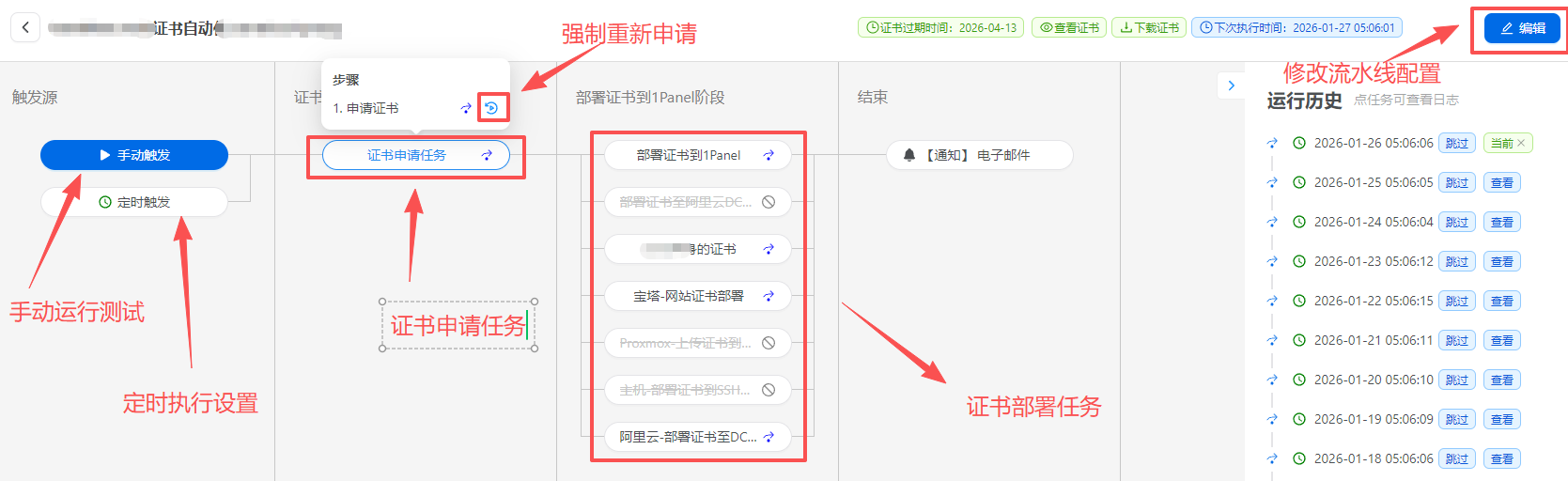Click the status icon on 宝塔-网站证书部署

768,296
